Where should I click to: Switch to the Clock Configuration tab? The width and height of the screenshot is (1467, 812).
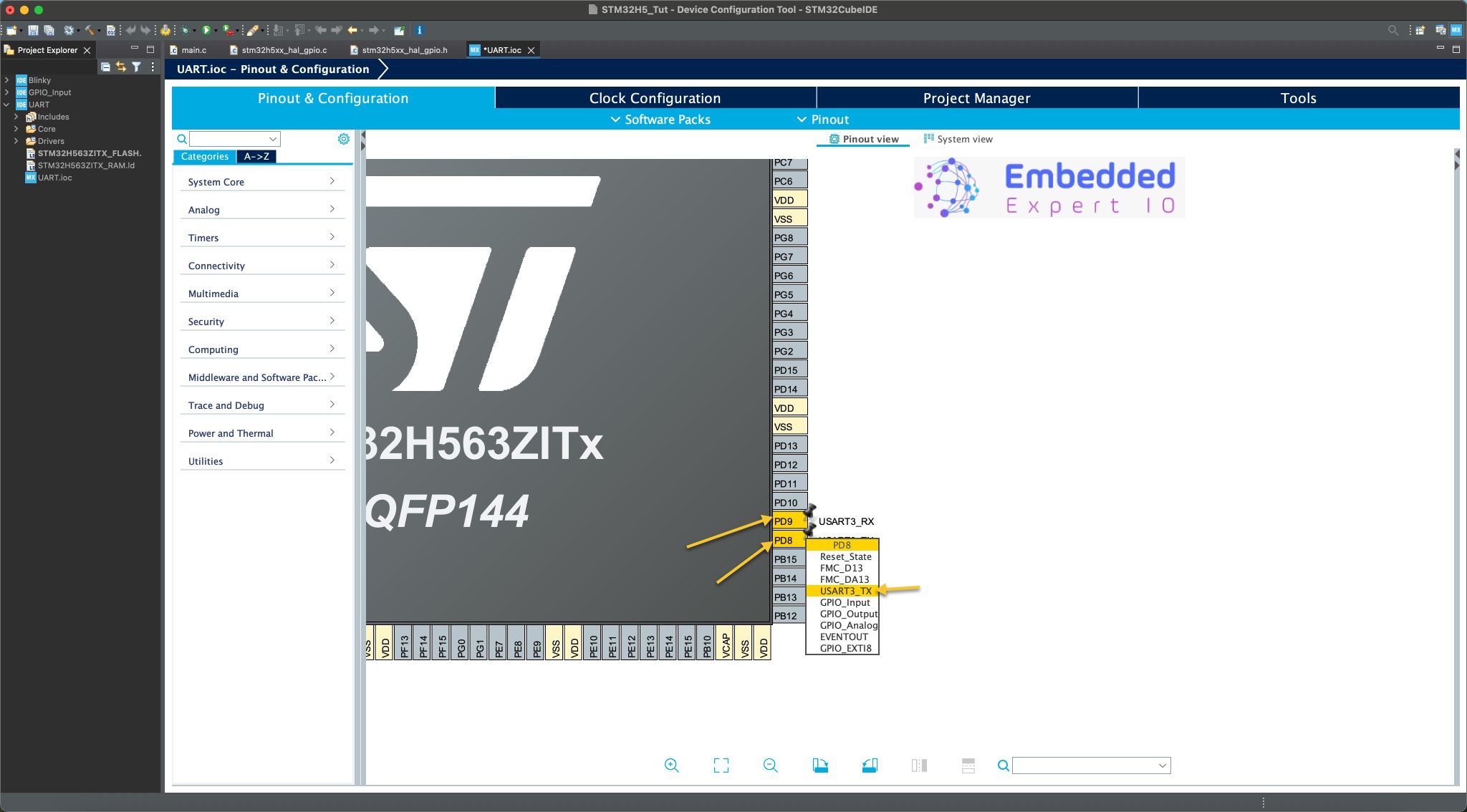point(655,97)
